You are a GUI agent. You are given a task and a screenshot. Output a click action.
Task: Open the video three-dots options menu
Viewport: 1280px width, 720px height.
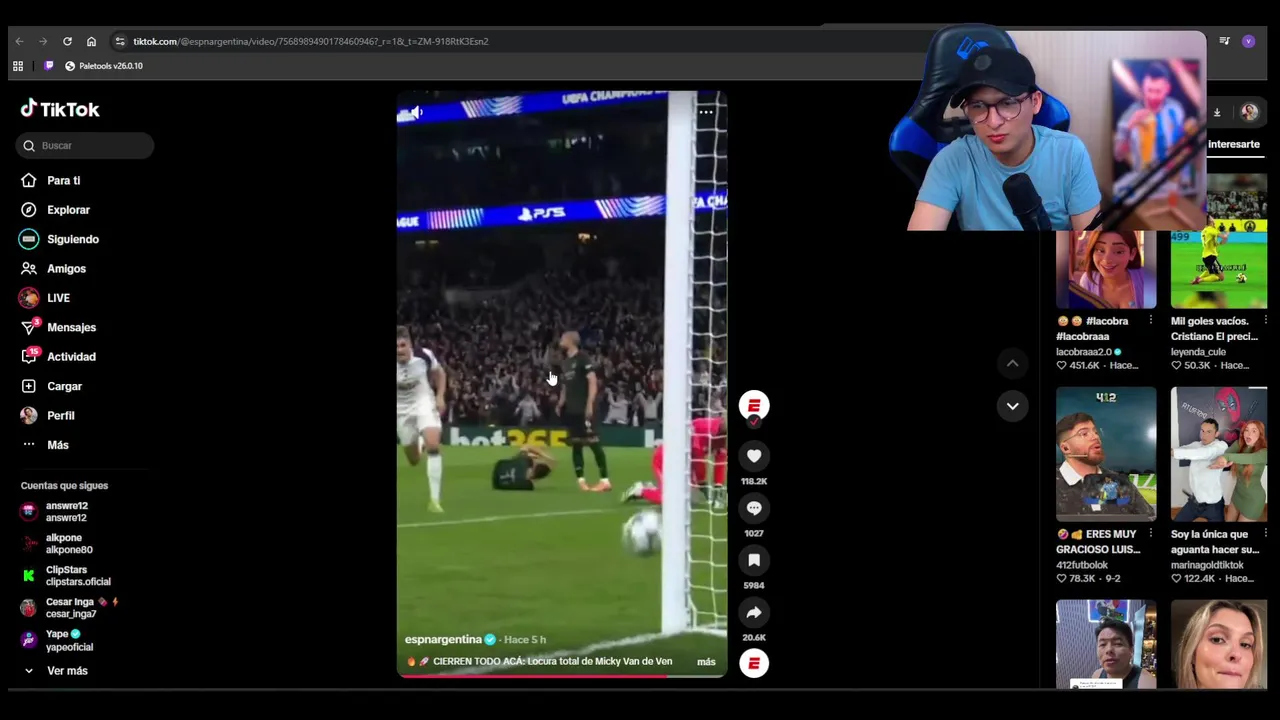[x=706, y=112]
